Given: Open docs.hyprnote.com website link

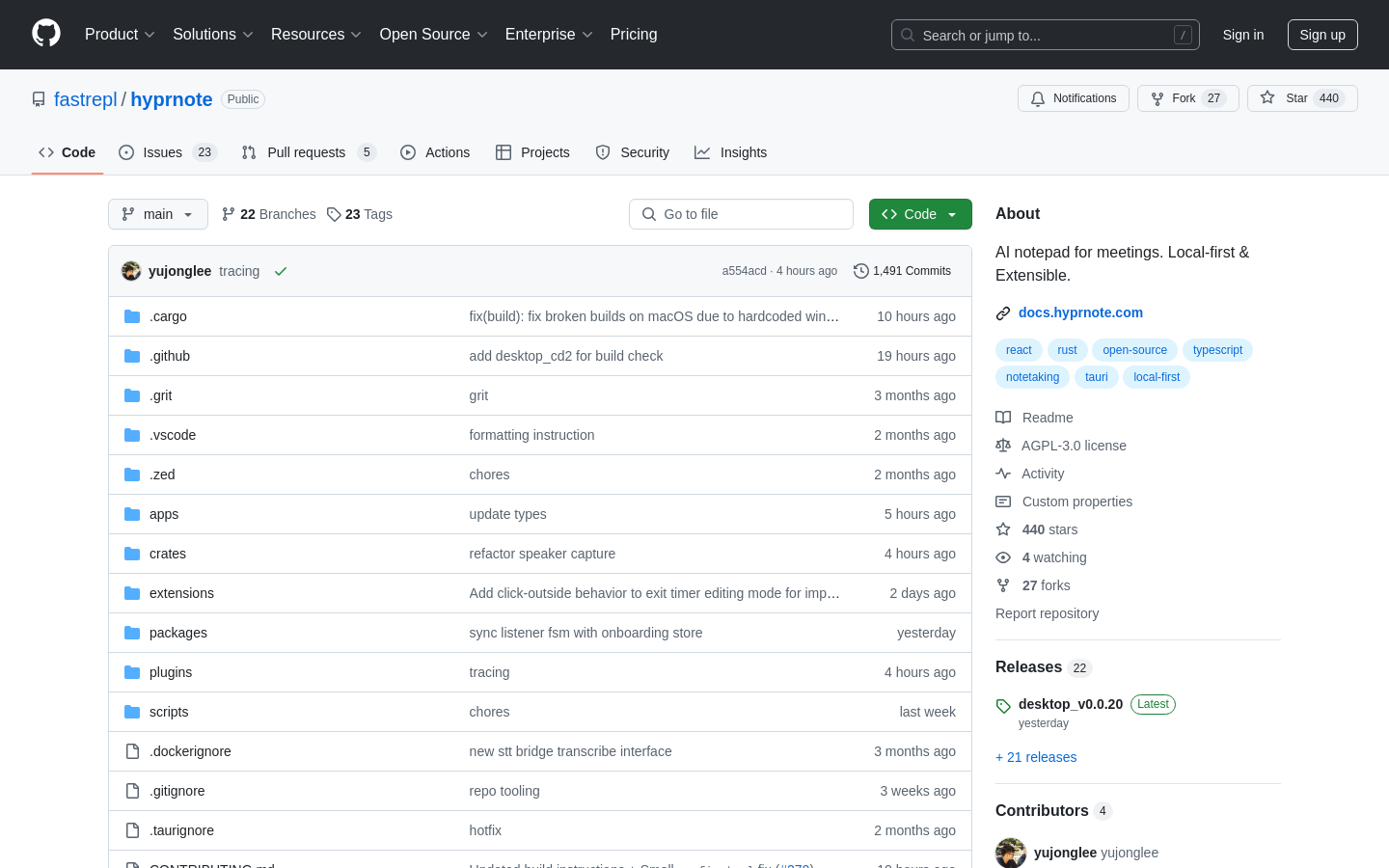Looking at the screenshot, I should tap(1080, 312).
